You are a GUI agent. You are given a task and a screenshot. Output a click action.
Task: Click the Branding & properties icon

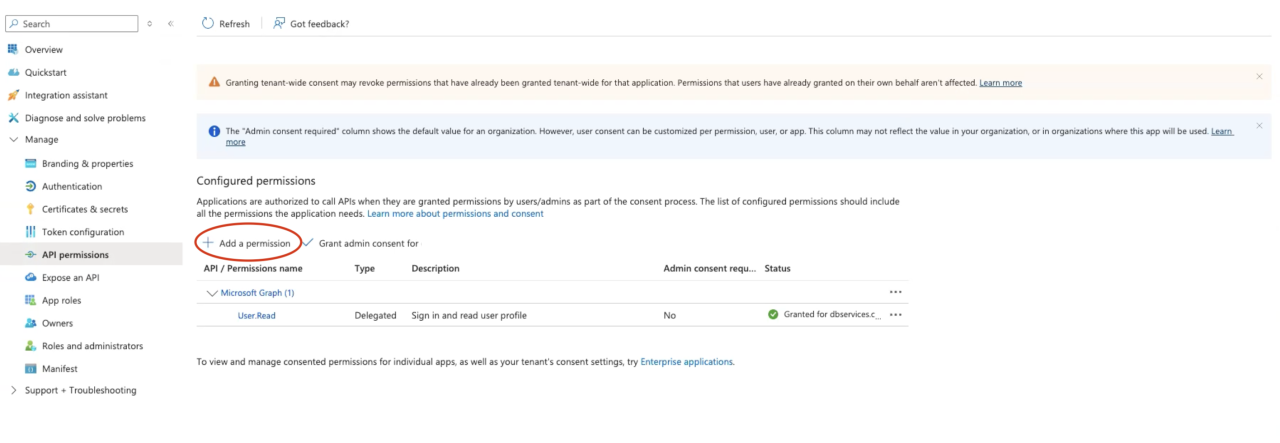coord(31,163)
